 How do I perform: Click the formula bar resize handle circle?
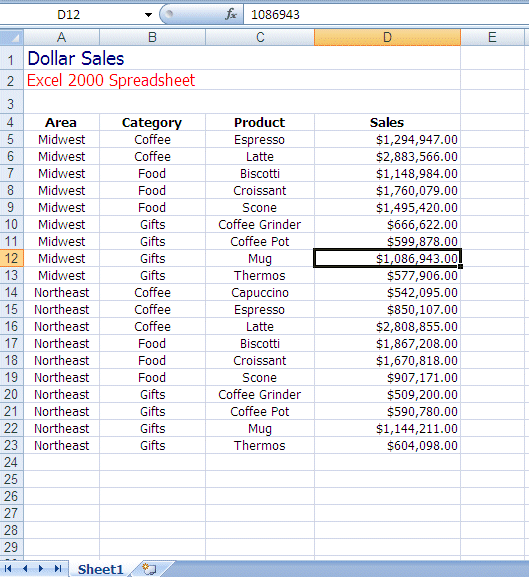169,14
